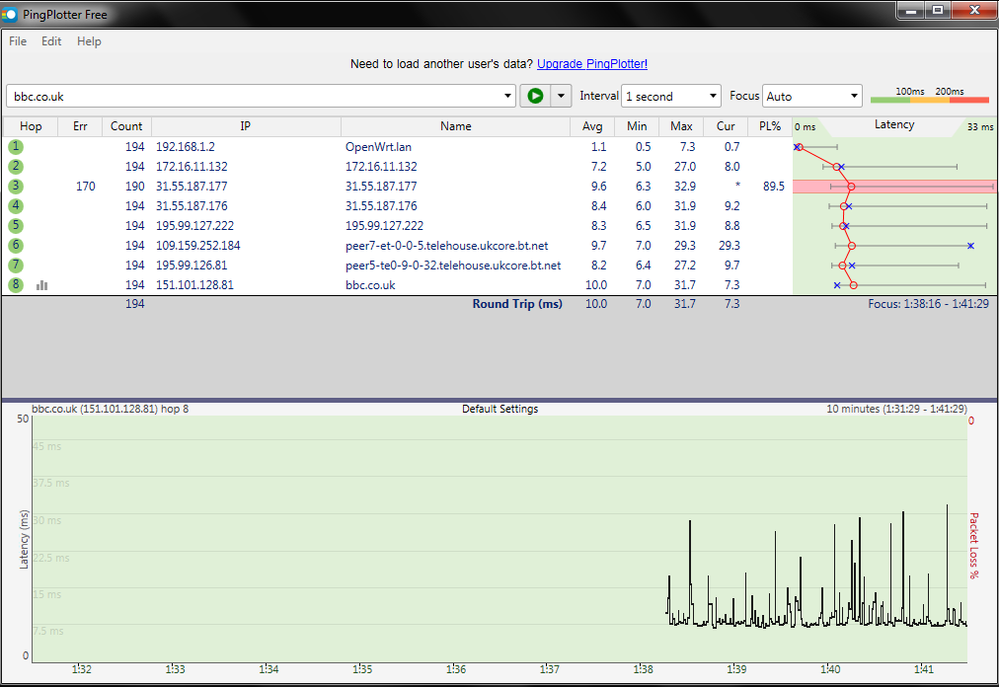Screen dimensions: 999x687
Task: Open the Help menu
Action: click(x=89, y=41)
